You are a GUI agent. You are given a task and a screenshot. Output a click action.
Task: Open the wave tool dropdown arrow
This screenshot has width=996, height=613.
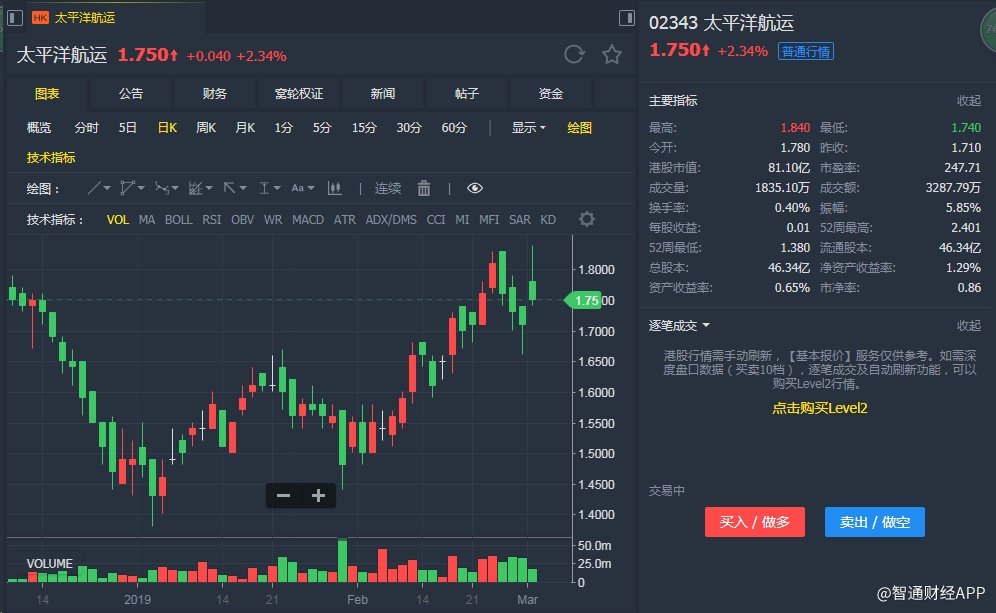(175, 188)
